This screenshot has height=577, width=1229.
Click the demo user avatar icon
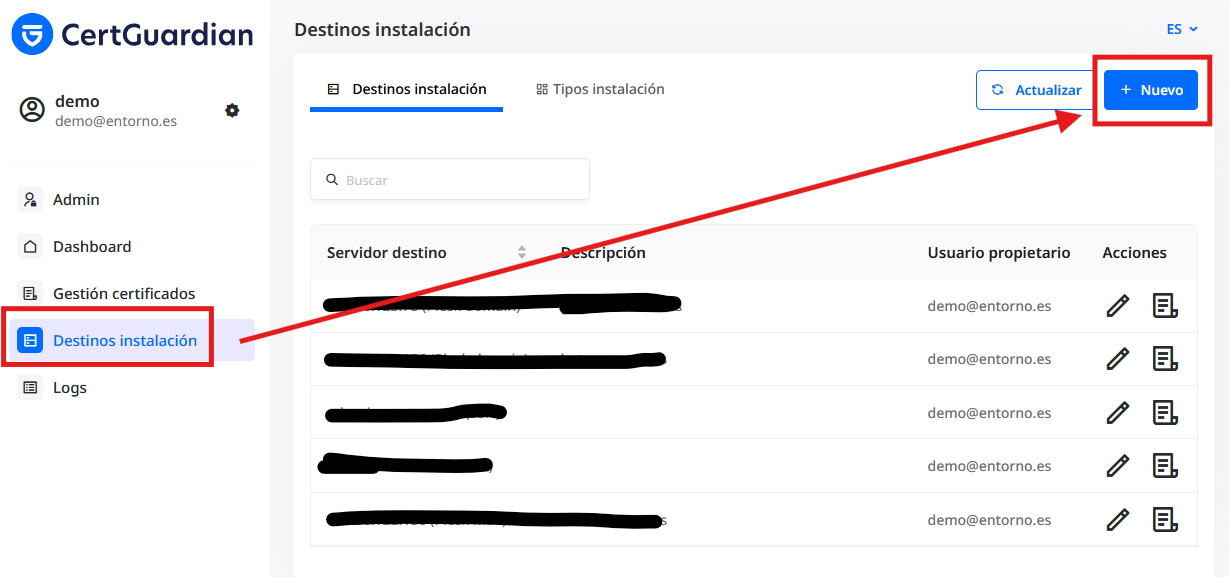pos(33,110)
